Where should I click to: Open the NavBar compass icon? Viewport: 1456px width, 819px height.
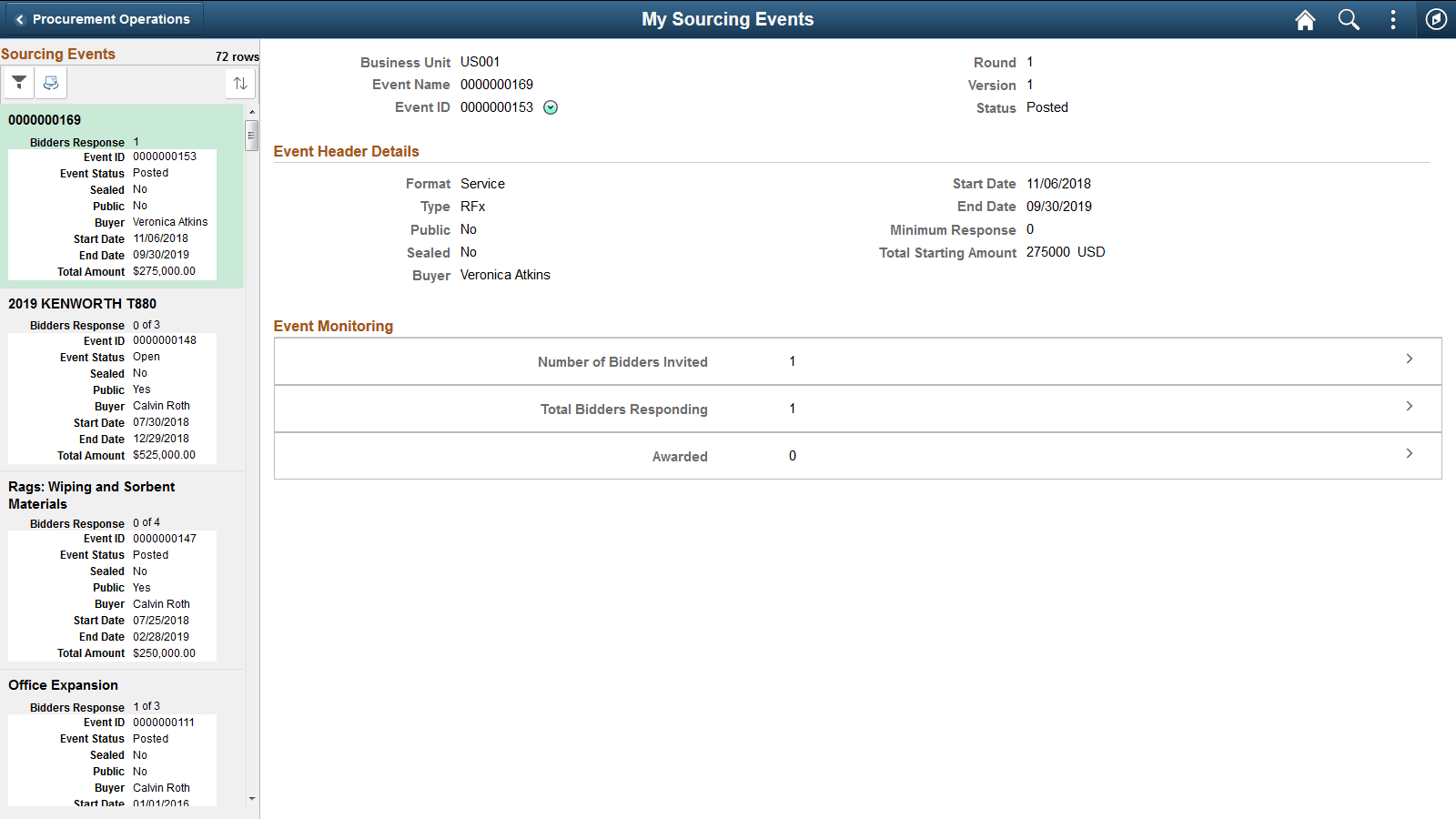pyautogui.click(x=1436, y=19)
